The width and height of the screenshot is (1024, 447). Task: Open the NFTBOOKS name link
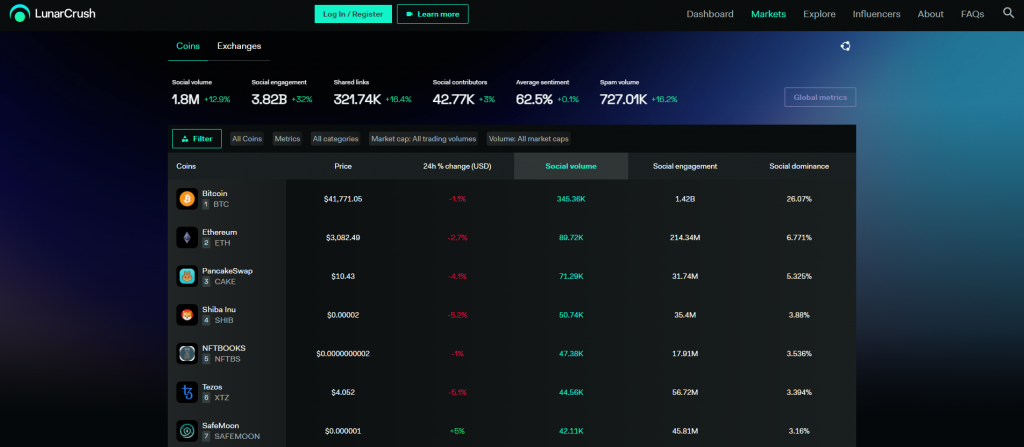(x=224, y=348)
